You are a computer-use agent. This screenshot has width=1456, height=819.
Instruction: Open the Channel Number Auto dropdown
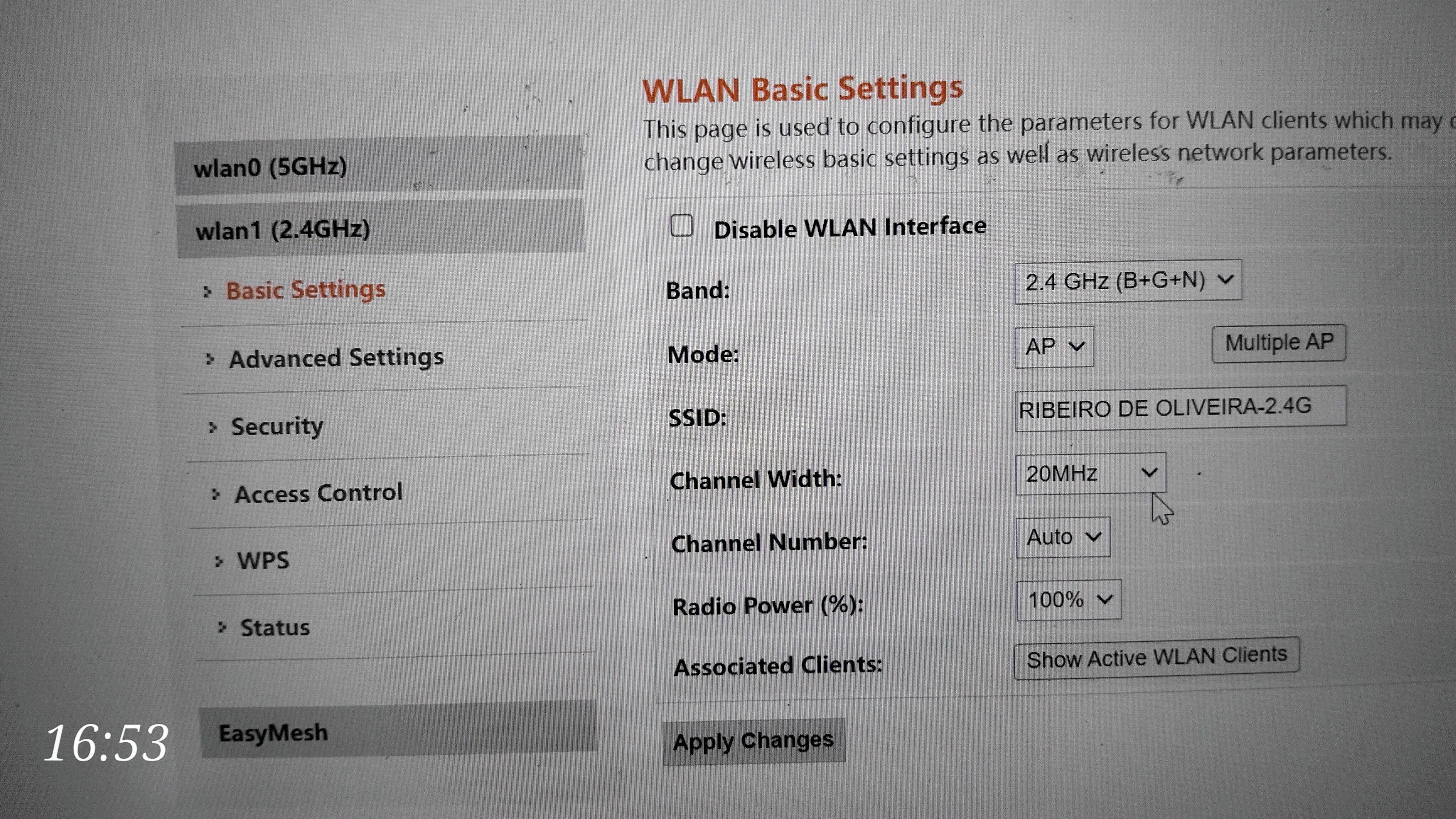[1062, 537]
